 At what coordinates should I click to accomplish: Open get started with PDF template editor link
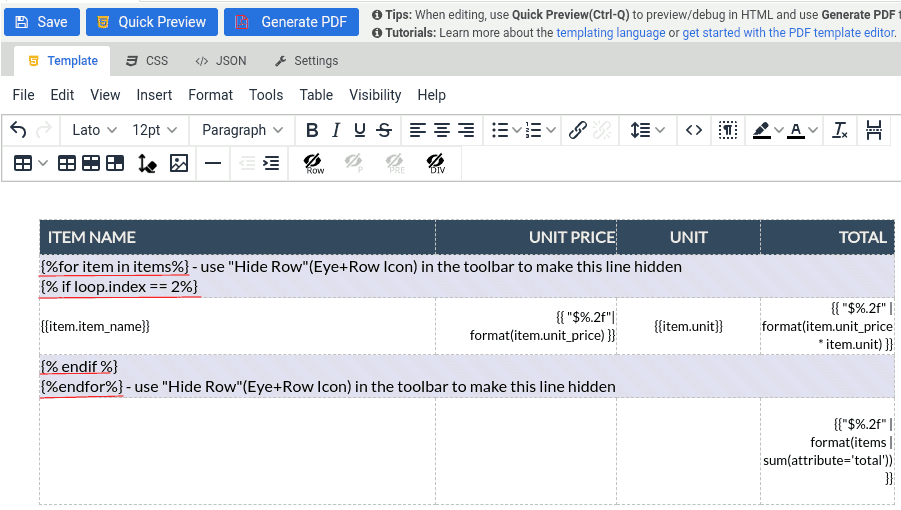(789, 33)
